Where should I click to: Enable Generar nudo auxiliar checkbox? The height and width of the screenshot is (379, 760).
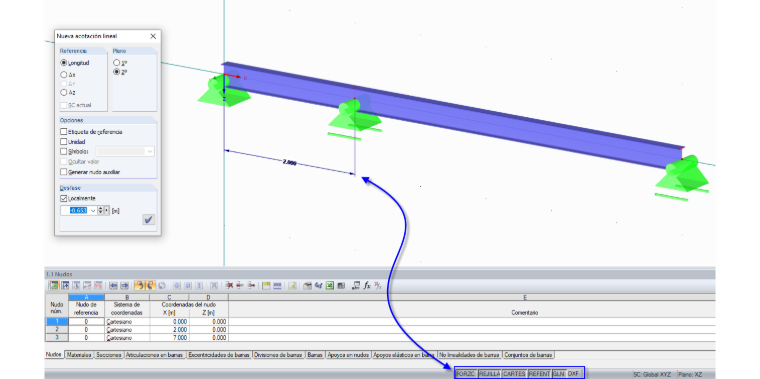pyautogui.click(x=63, y=172)
